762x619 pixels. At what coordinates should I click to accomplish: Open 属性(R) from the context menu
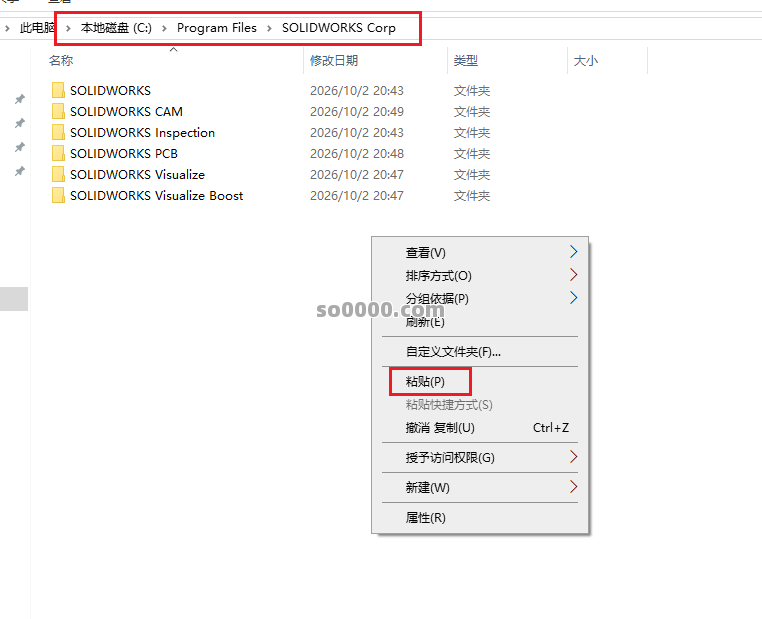pyautogui.click(x=480, y=517)
